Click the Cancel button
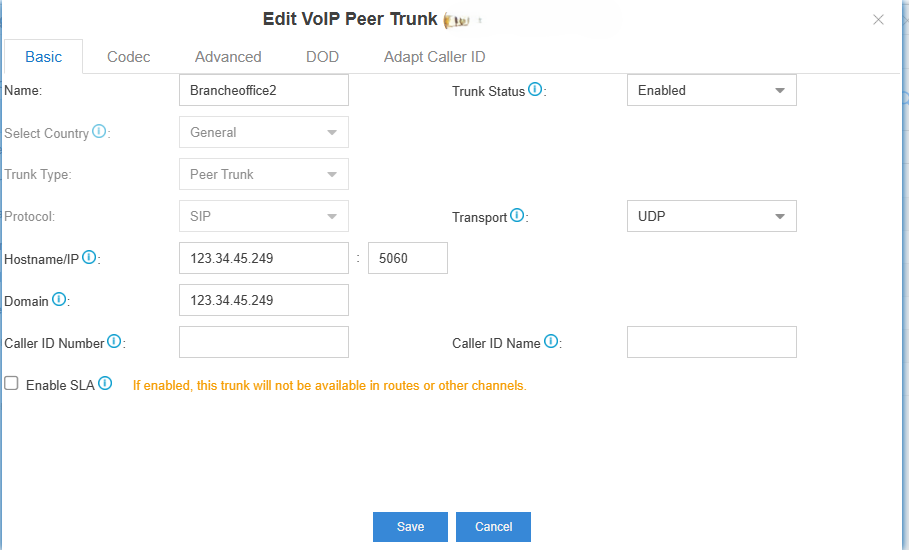The image size is (909, 550). click(493, 527)
